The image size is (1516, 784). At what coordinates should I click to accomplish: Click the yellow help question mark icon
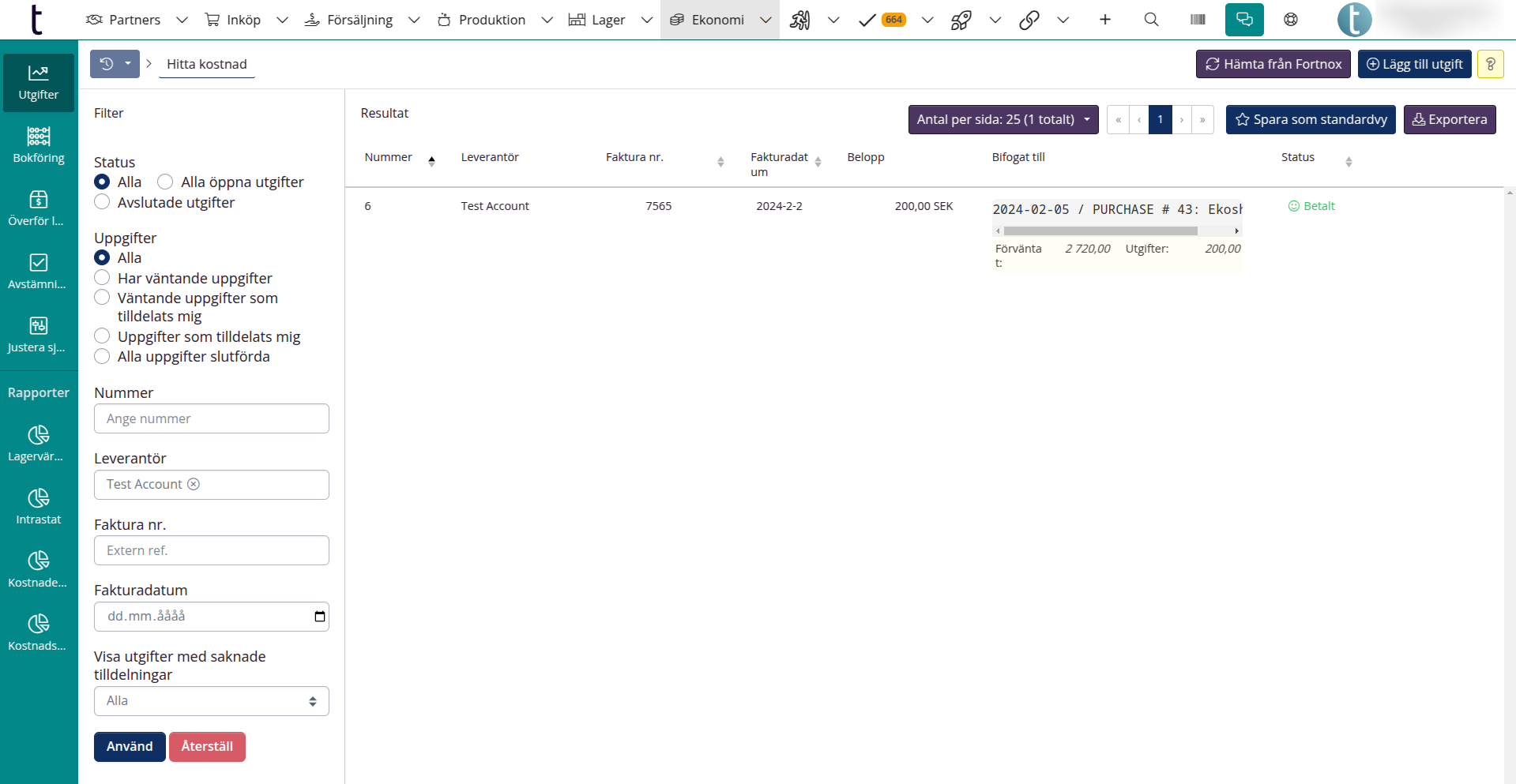[1490, 64]
